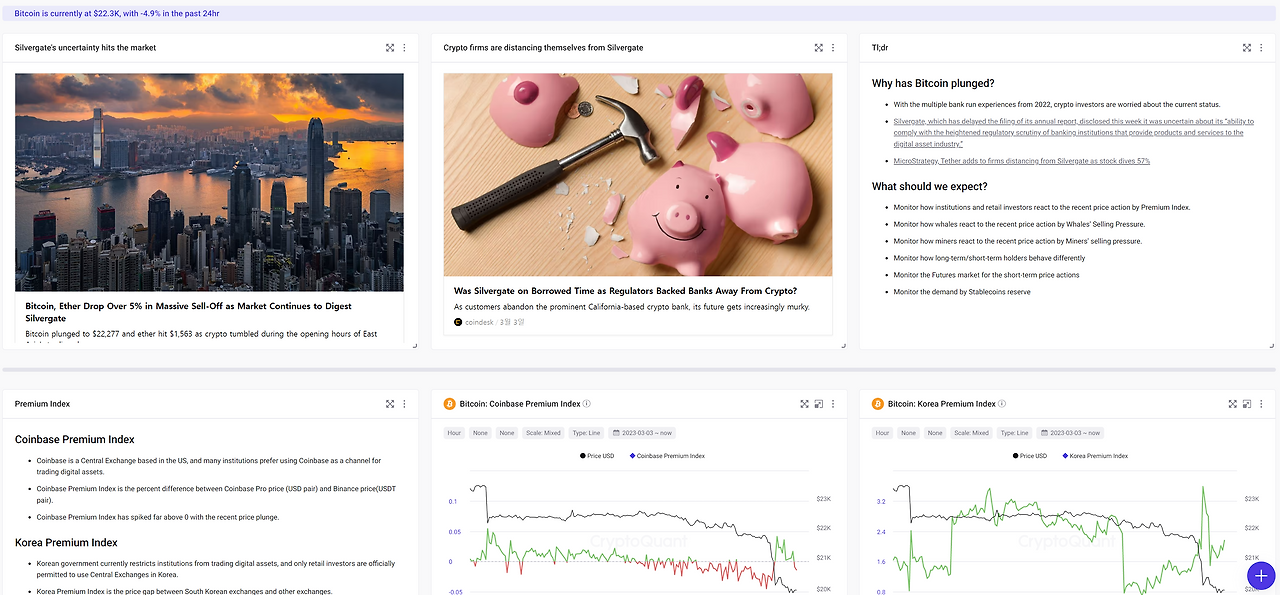Click the Korea Premium Index section heading text
1280x595 pixels.
click(66, 543)
